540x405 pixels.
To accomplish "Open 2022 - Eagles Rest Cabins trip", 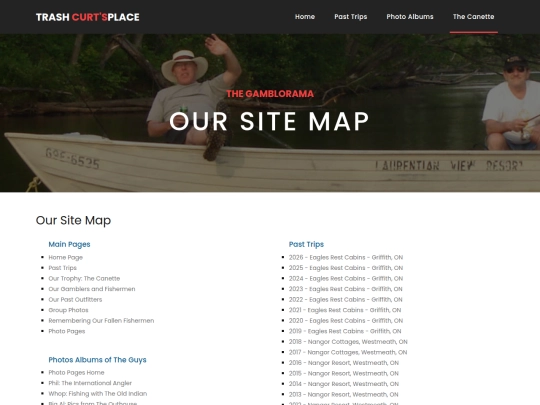I will (x=345, y=299).
